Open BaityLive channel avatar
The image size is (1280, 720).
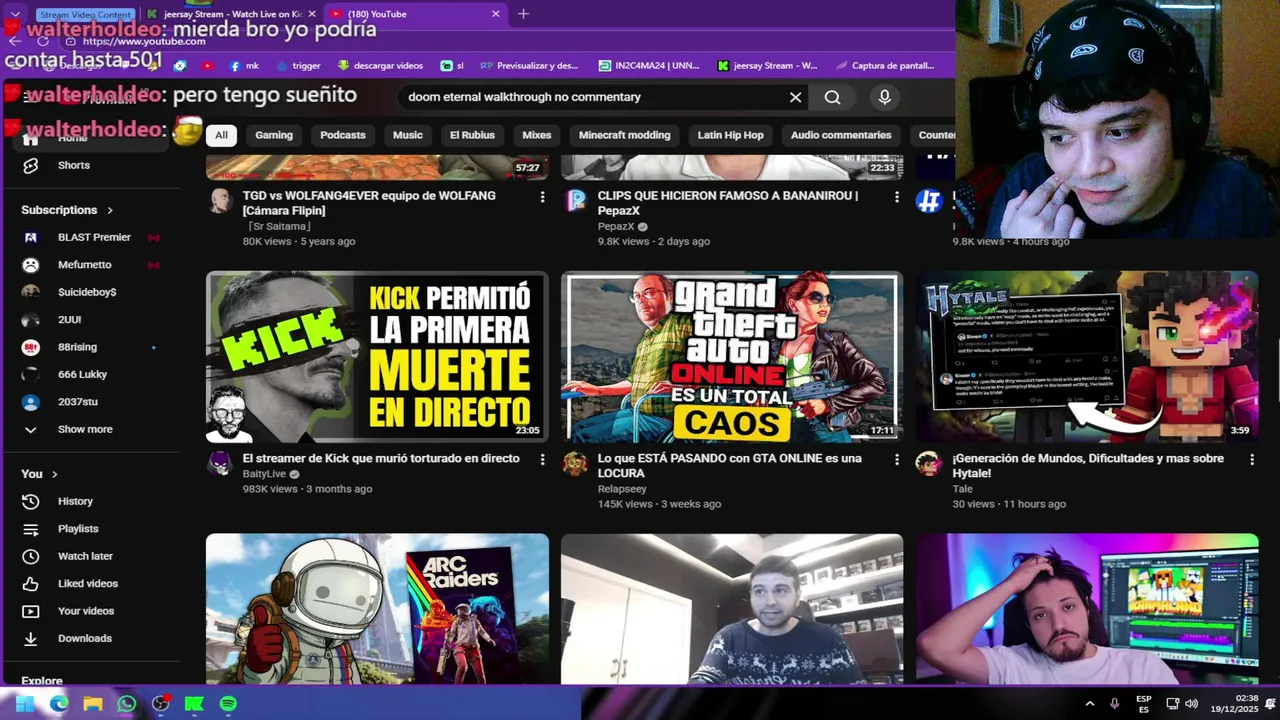(x=220, y=463)
